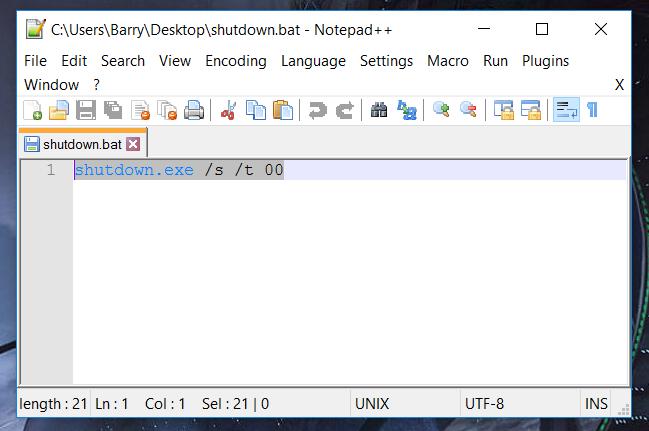Viewport: 649px width, 431px height.
Task: Open the Macro menu
Action: (448, 61)
